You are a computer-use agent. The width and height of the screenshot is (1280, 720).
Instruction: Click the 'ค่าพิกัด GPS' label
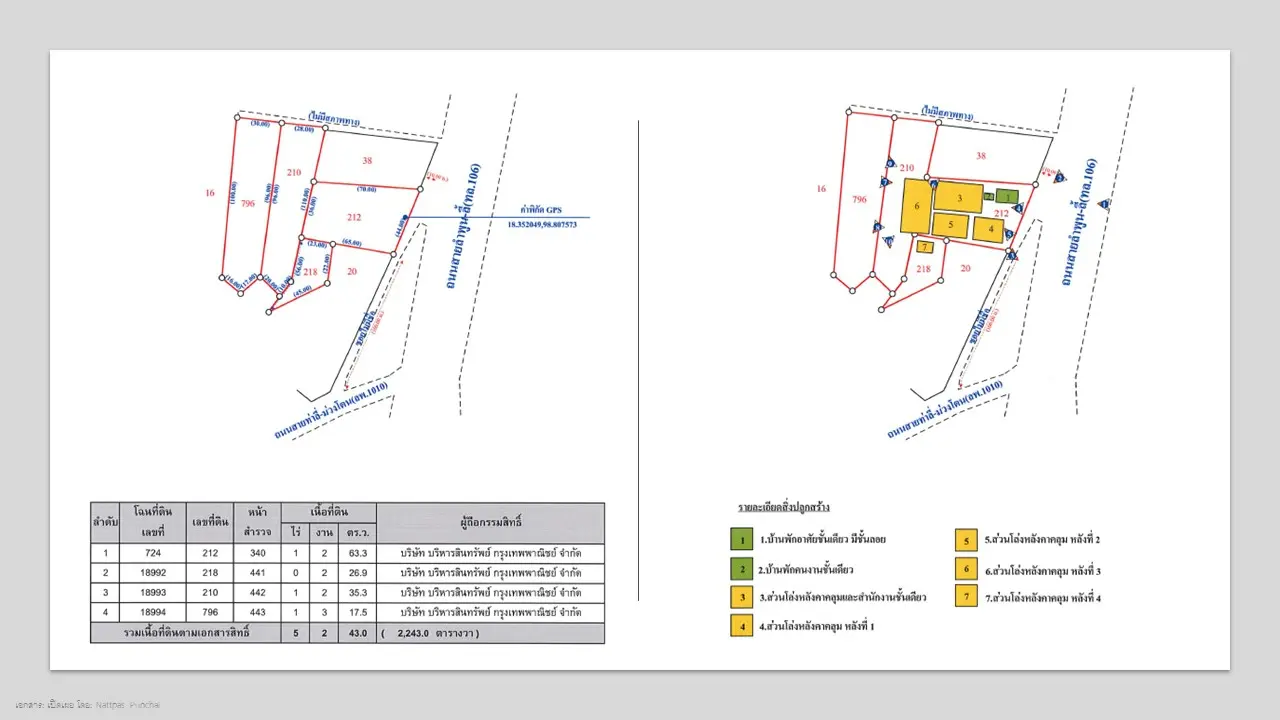point(540,211)
